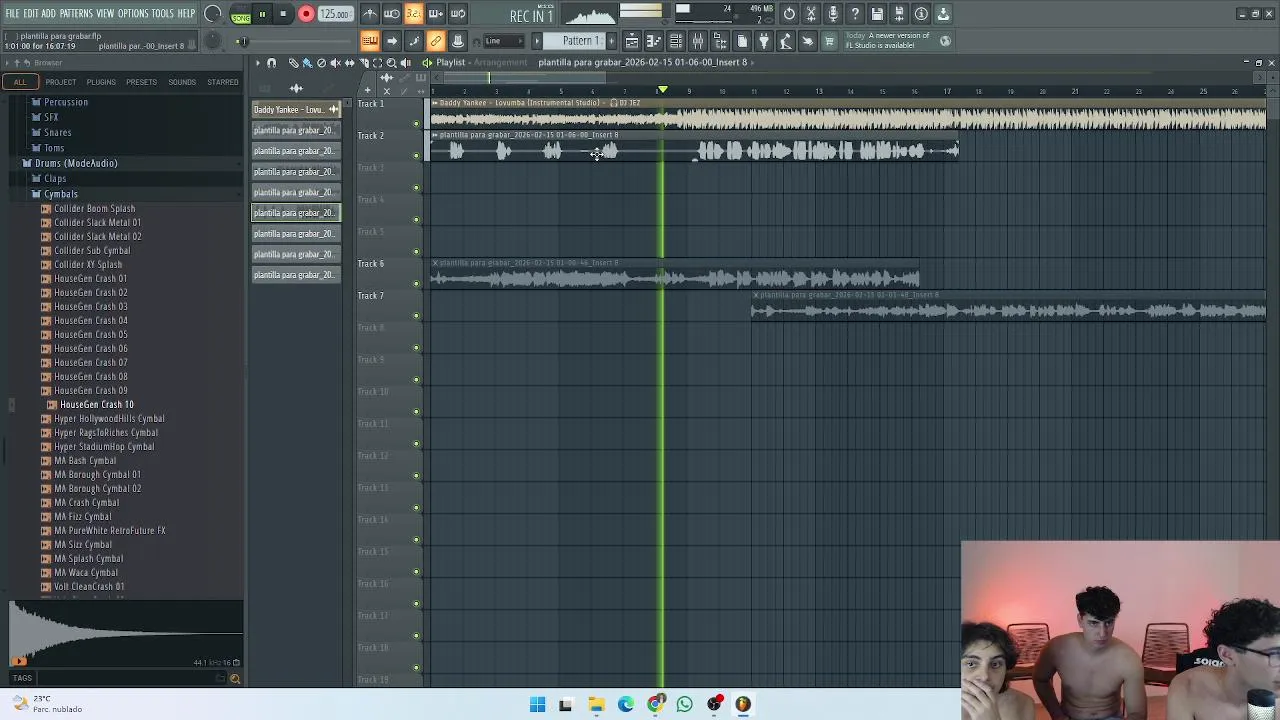
Task: Open the PATTERNS menu
Action: click(76, 13)
